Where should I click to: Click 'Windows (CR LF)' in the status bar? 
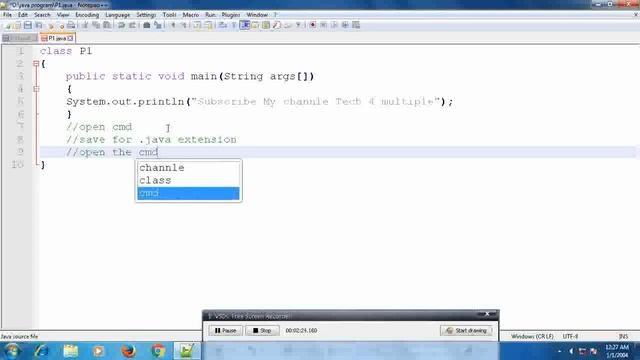click(532, 336)
